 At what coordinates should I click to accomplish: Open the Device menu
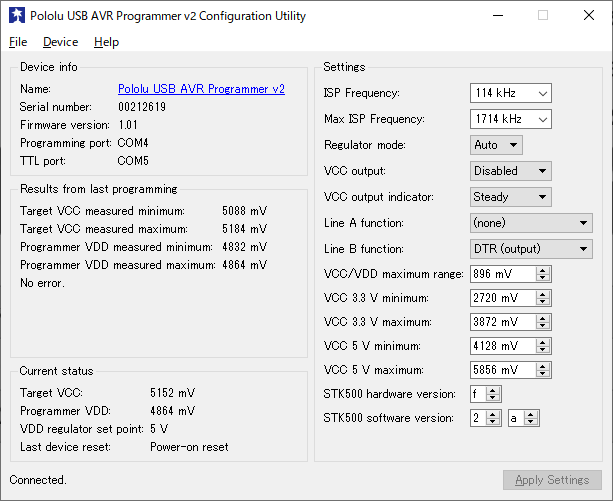60,42
